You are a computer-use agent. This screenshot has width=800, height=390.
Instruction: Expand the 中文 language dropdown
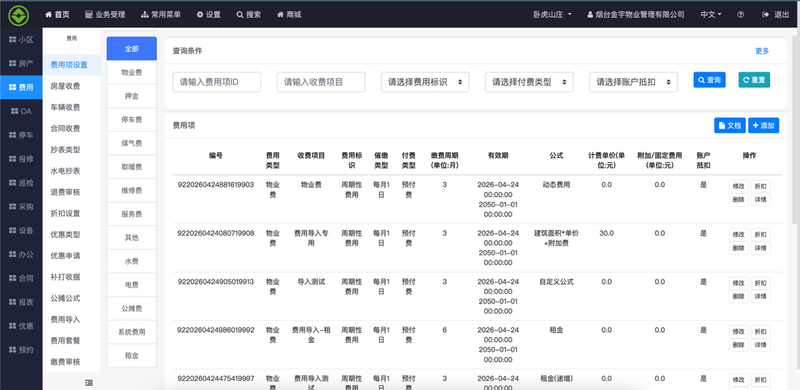pyautogui.click(x=711, y=15)
